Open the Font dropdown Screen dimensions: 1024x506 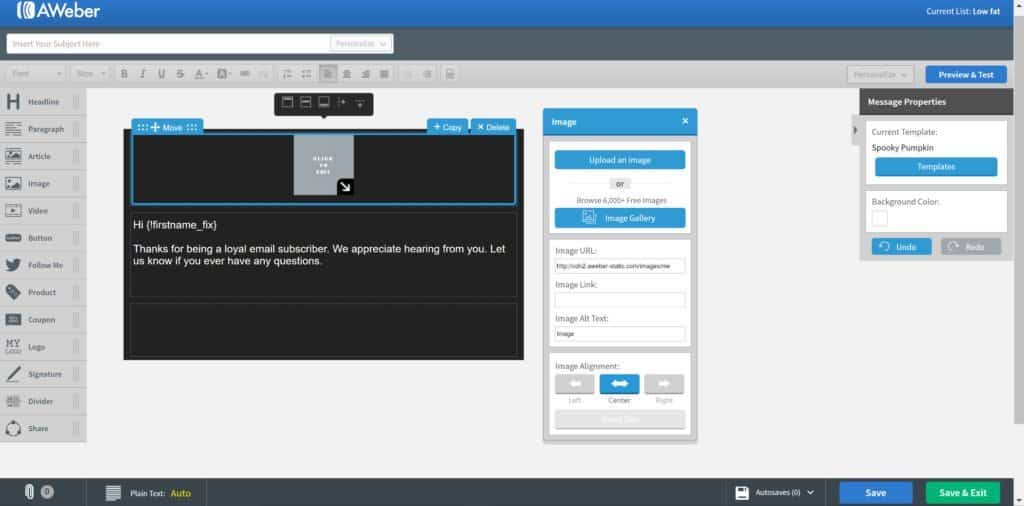[x=36, y=74]
